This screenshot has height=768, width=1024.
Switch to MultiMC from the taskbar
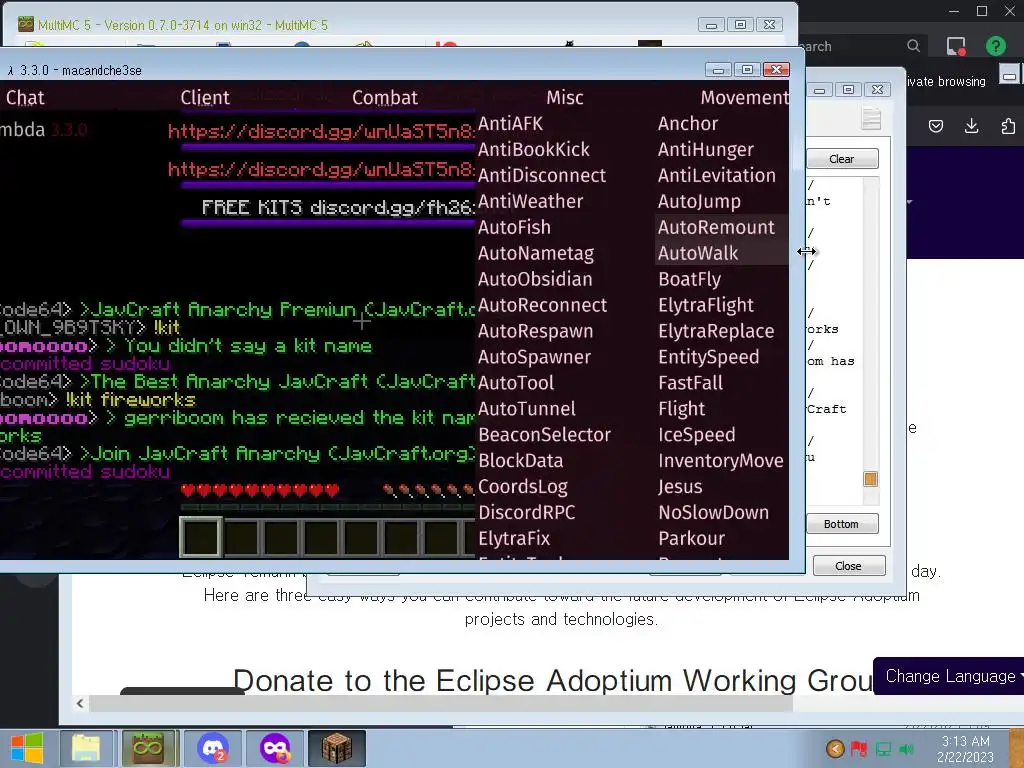pyautogui.click(x=148, y=748)
